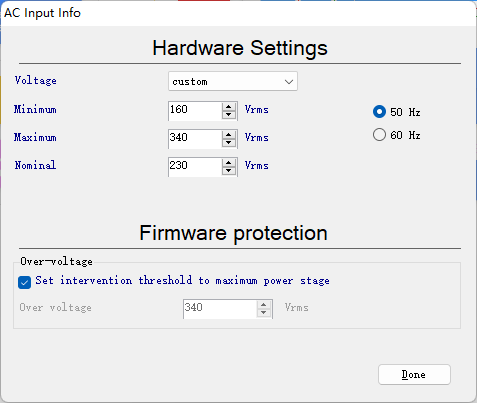Image resolution: width=477 pixels, height=403 pixels.
Task: Select the 60 Hz frequency option
Action: (396, 135)
